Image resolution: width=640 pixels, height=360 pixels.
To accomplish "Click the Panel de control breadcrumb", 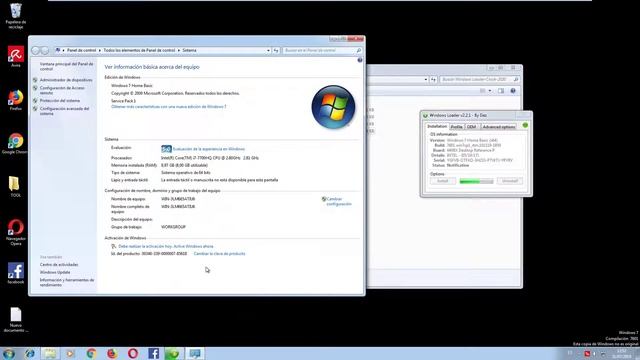I will click(x=81, y=50).
